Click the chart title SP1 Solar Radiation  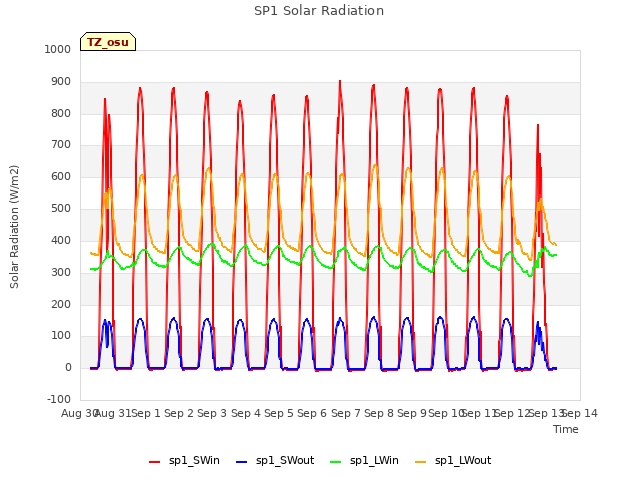319,11
